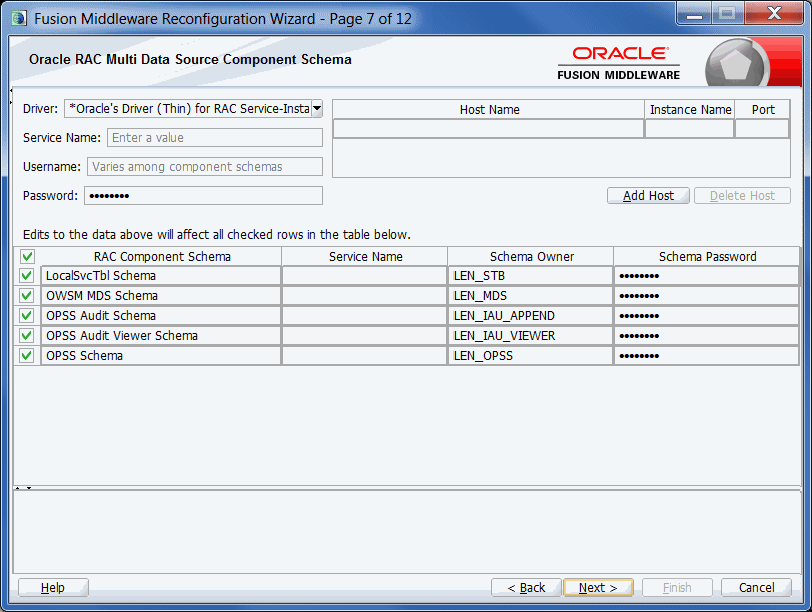Click the password cell for LEN_IAU_APPEND row

706,315
